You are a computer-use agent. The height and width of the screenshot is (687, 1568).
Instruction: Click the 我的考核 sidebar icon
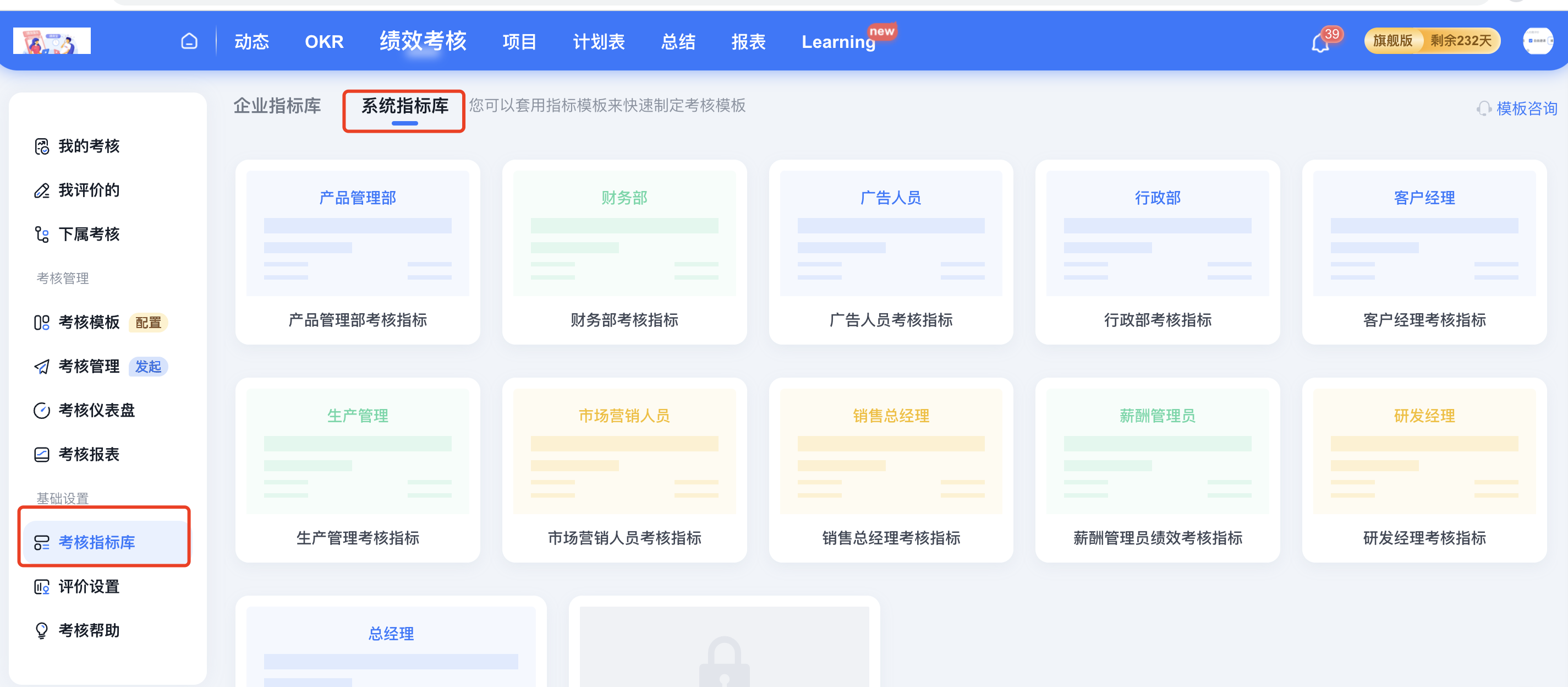pyautogui.click(x=41, y=146)
